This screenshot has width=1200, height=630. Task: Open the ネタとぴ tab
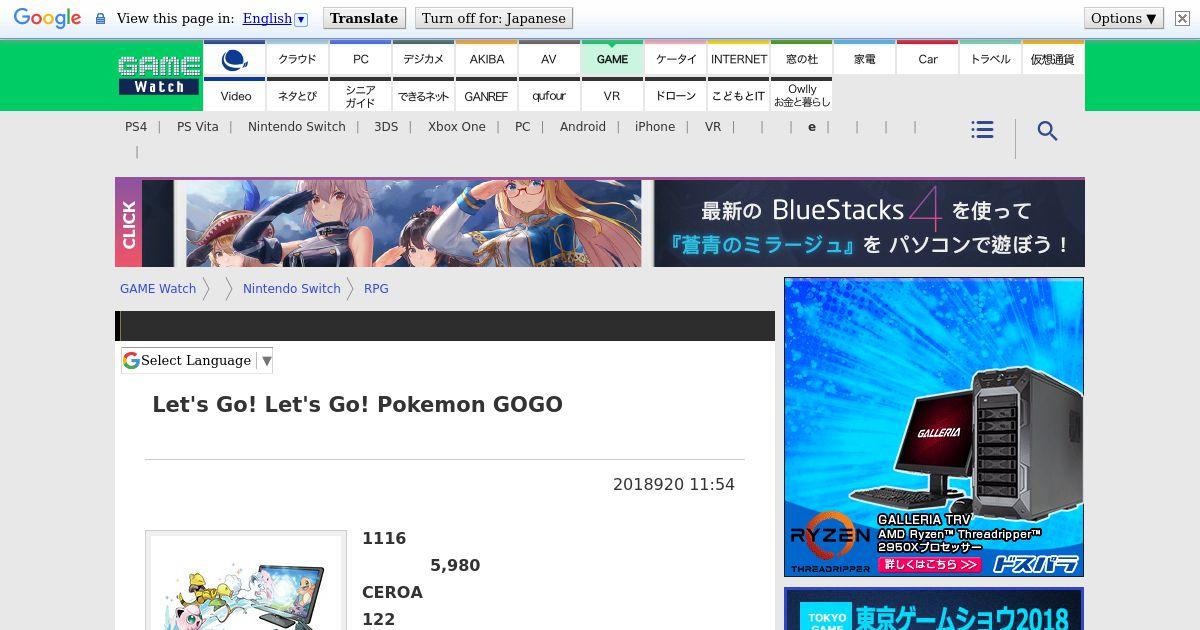[x=297, y=95]
